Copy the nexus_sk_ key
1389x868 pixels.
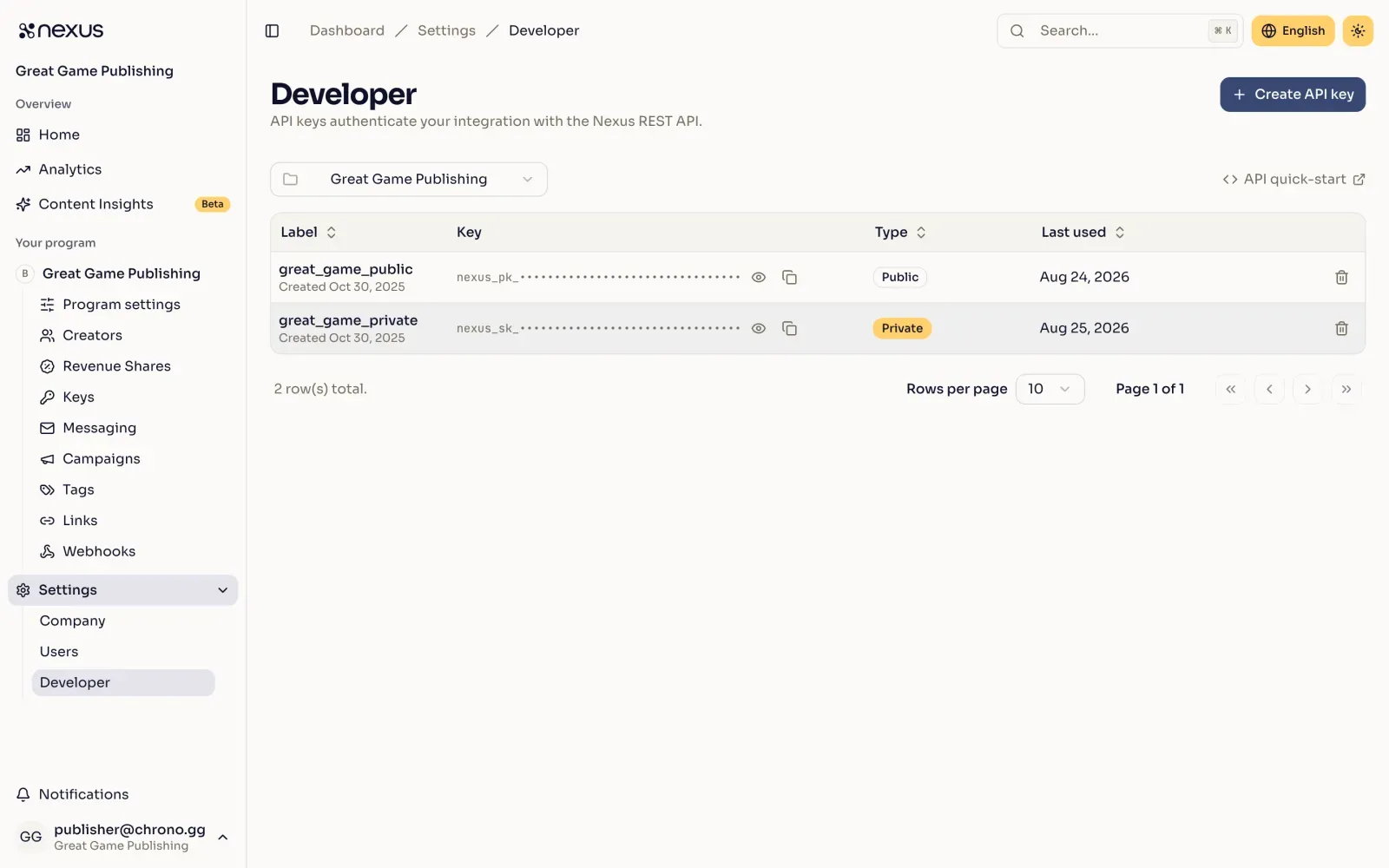(x=789, y=328)
